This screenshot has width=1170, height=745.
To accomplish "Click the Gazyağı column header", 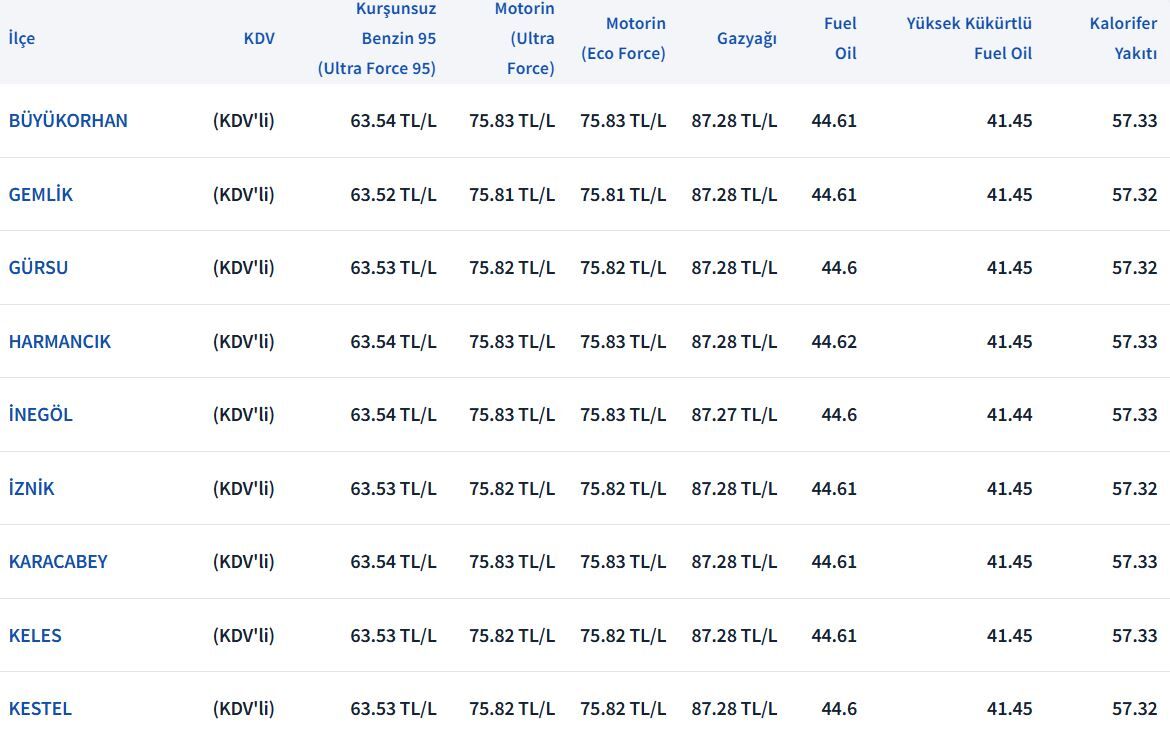I will [746, 39].
